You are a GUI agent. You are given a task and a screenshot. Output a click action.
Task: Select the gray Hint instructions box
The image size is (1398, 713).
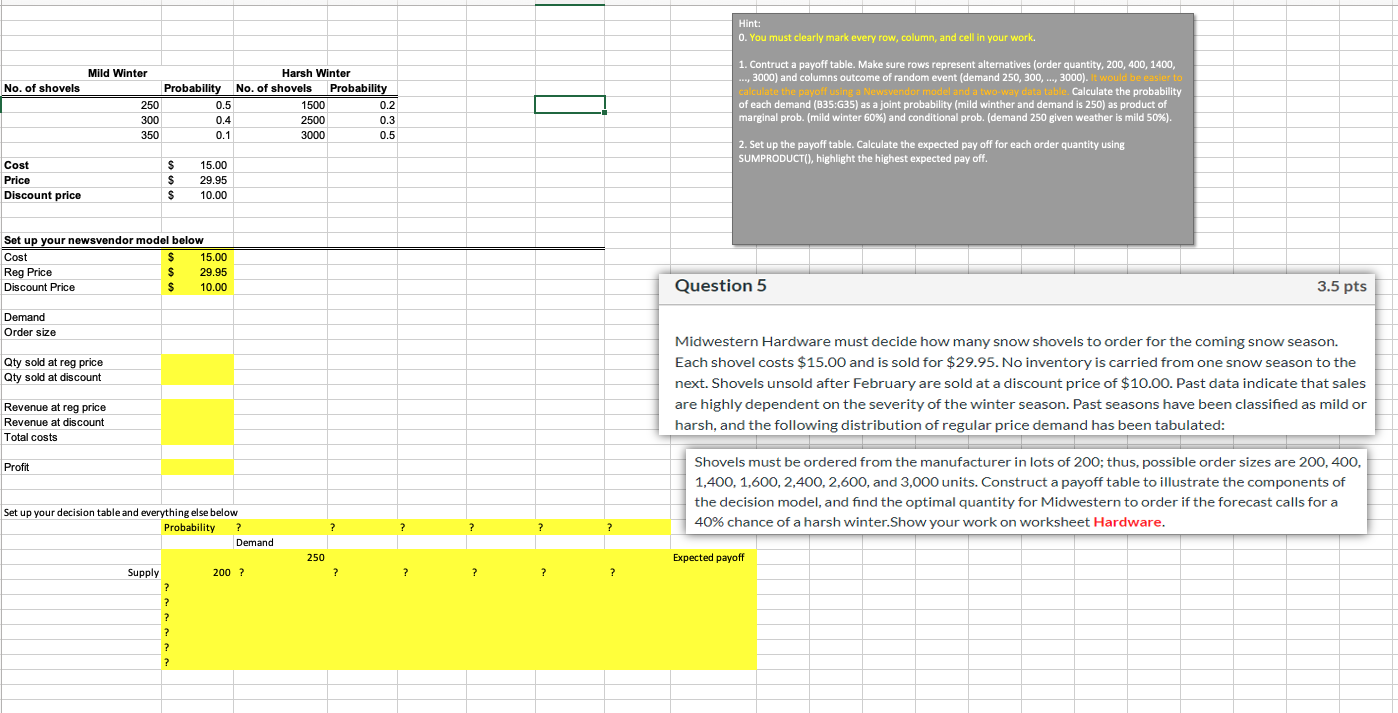pos(962,128)
